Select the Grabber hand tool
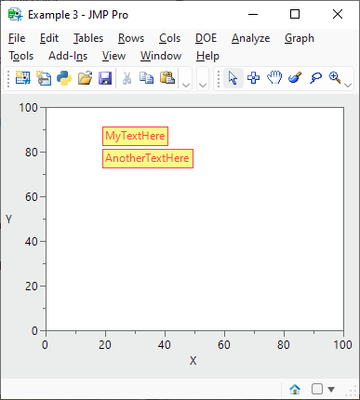 point(274,78)
